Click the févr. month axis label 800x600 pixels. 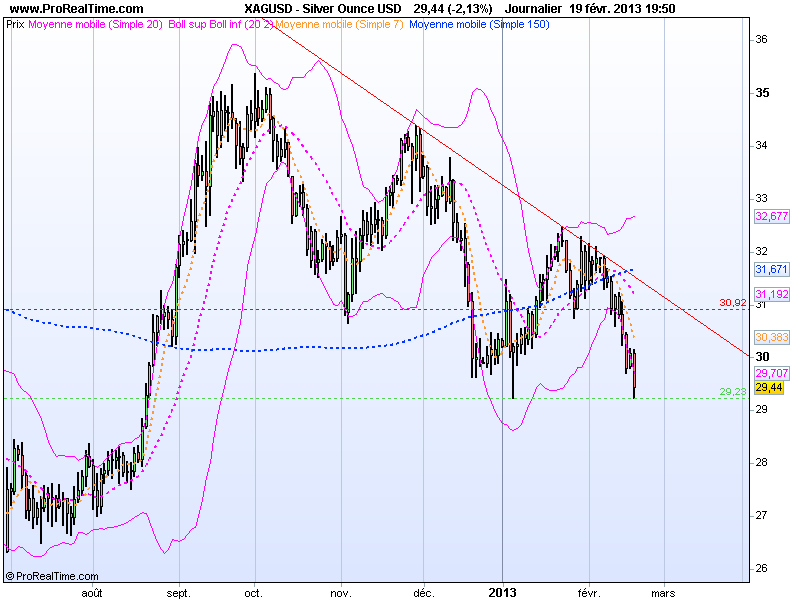tap(589, 593)
